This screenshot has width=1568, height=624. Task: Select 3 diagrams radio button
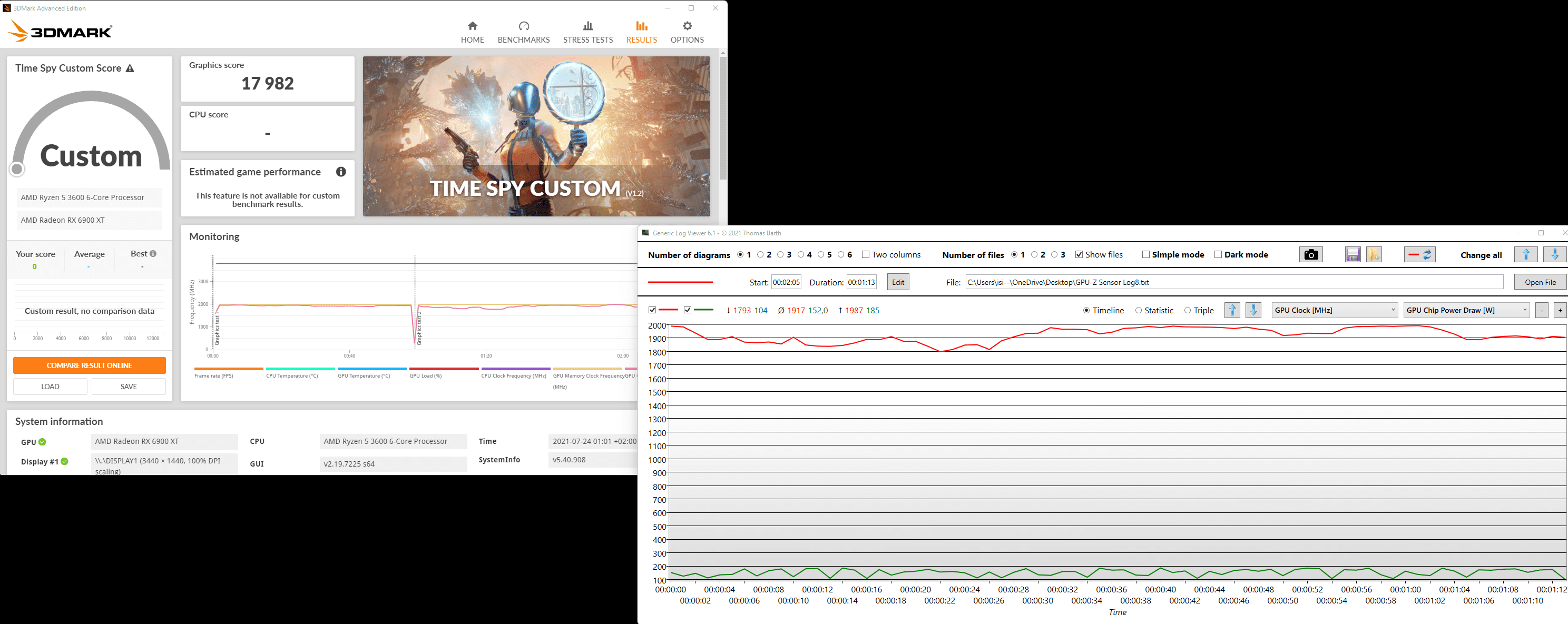(x=780, y=254)
